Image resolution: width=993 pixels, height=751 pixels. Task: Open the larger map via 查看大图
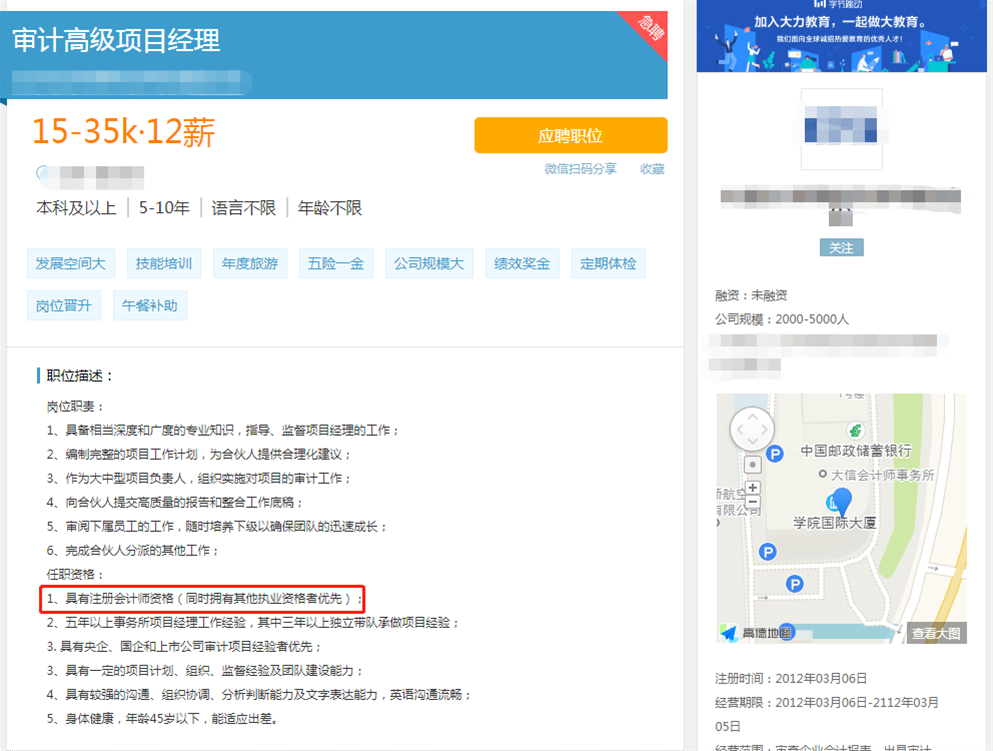pos(937,632)
